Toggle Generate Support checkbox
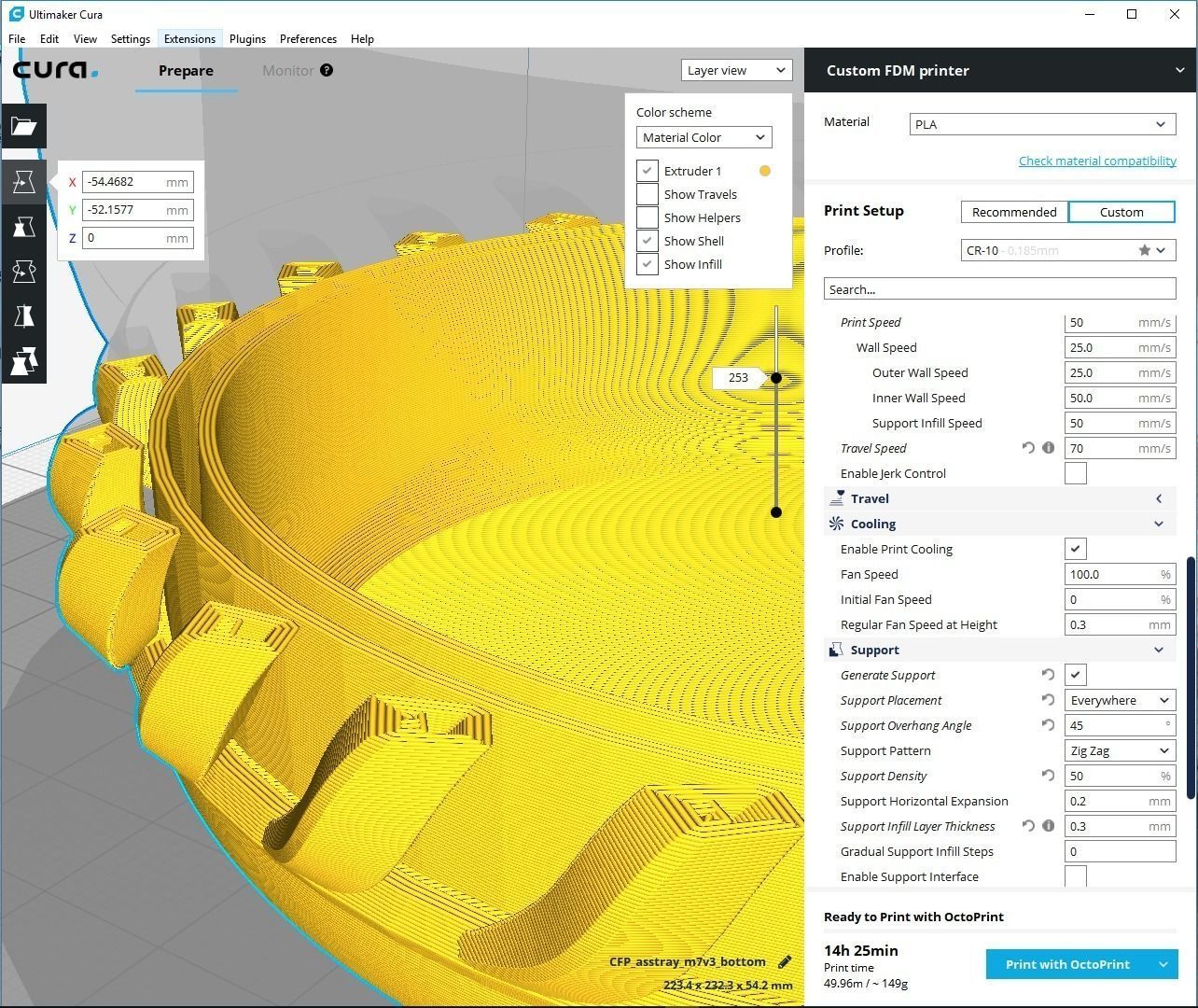Image resolution: width=1198 pixels, height=1008 pixels. (1076, 675)
